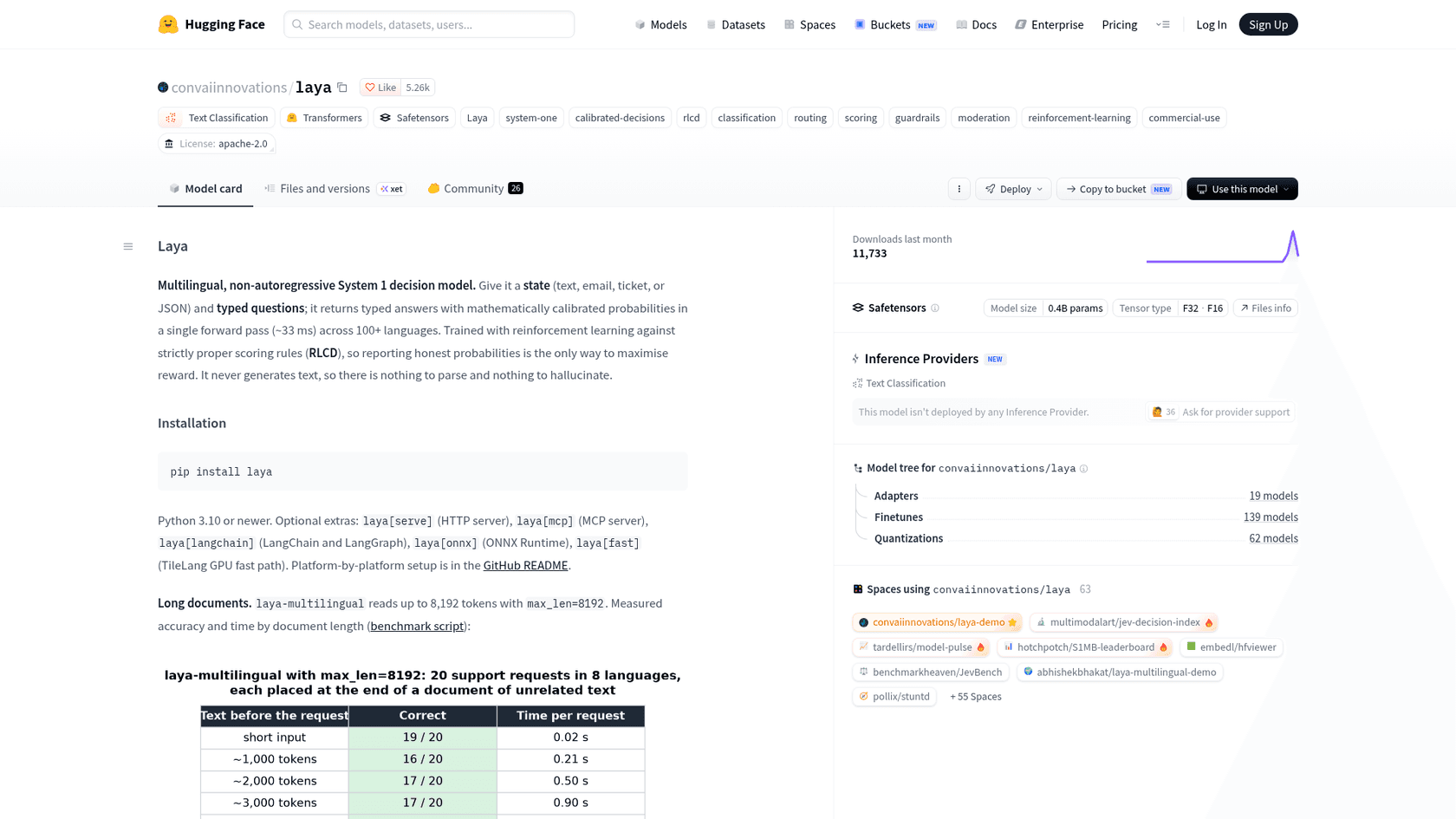Click the Hugging Face logo icon
The height and width of the screenshot is (819, 1456).
(x=168, y=24)
